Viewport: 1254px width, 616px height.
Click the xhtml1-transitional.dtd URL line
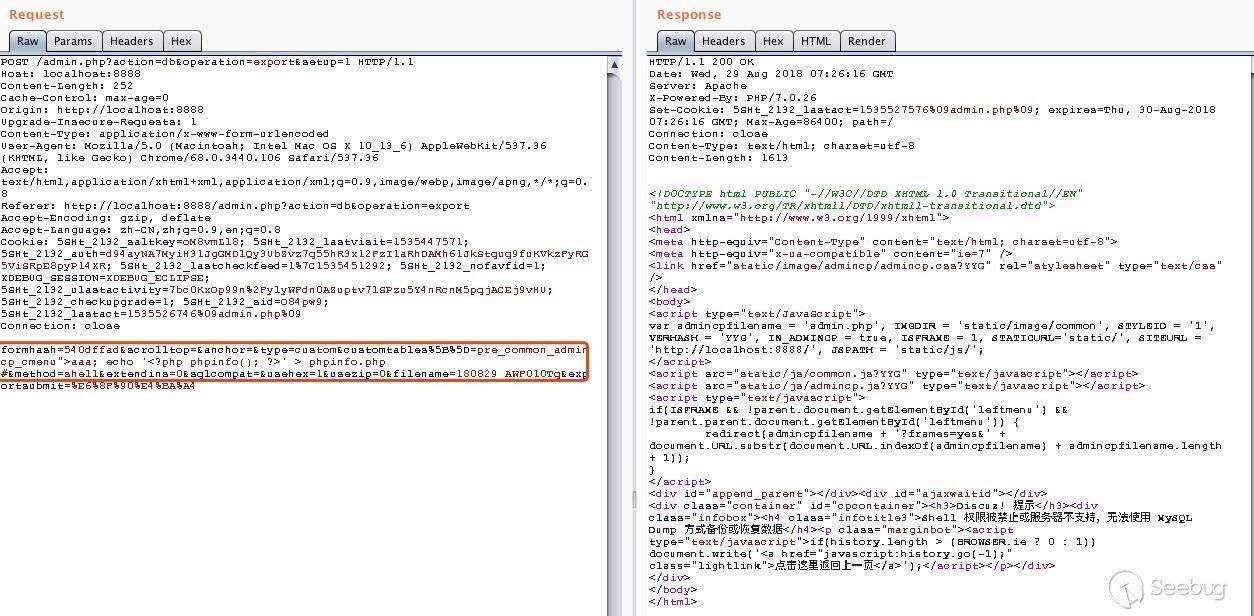tap(851, 206)
